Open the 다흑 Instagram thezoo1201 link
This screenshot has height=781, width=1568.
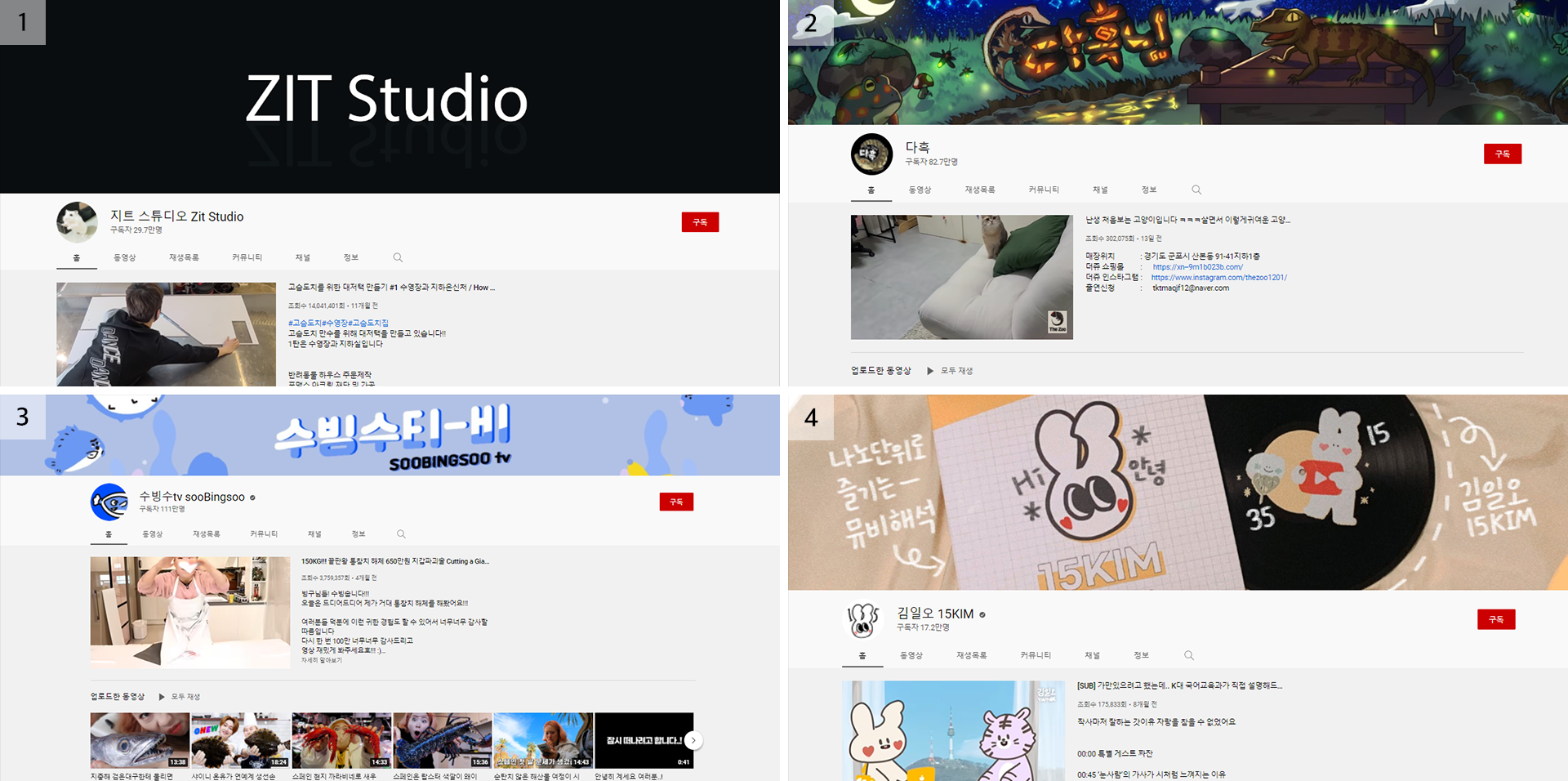click(x=1219, y=278)
